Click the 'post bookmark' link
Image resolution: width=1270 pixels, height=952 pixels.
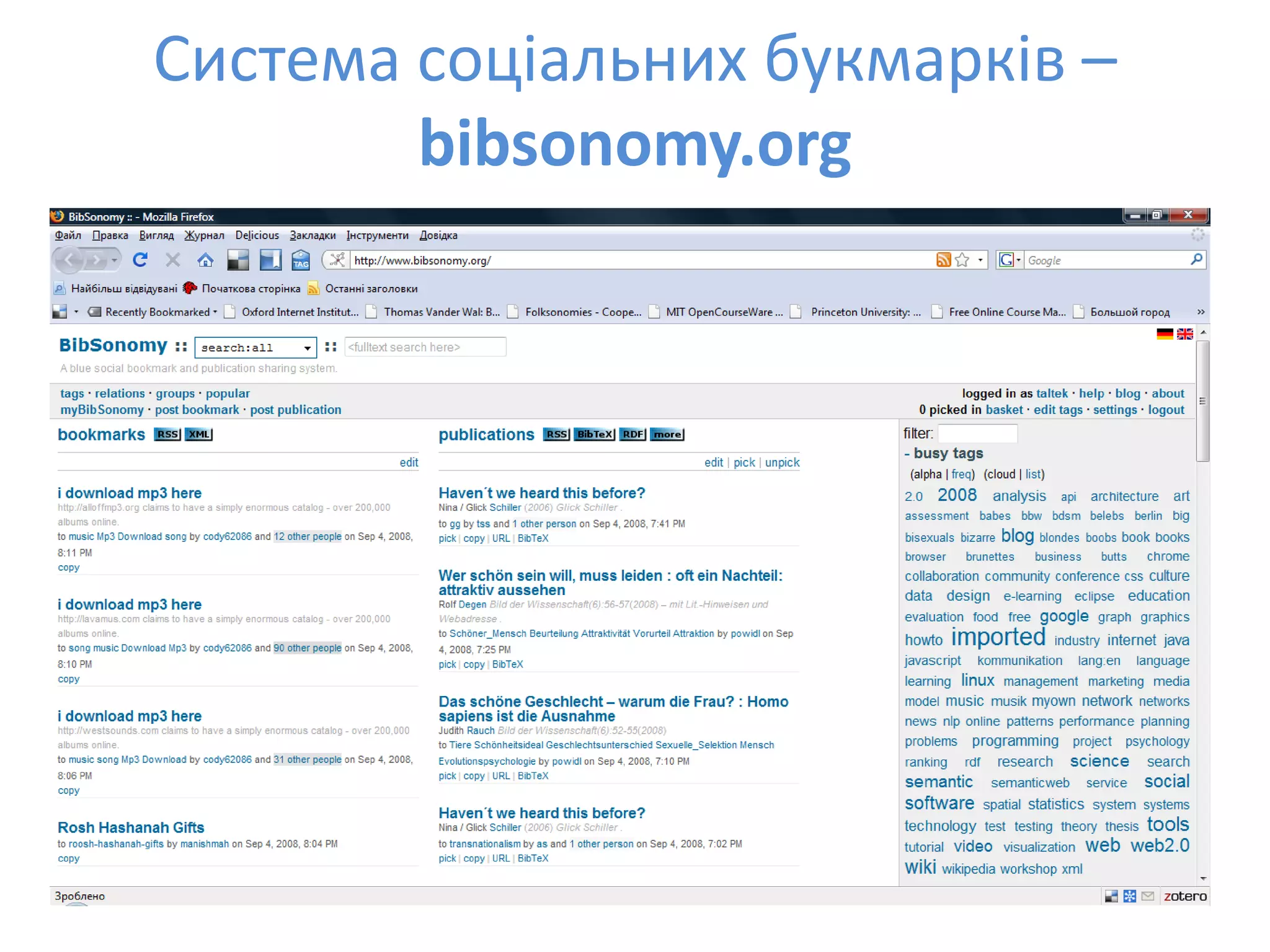click(197, 410)
